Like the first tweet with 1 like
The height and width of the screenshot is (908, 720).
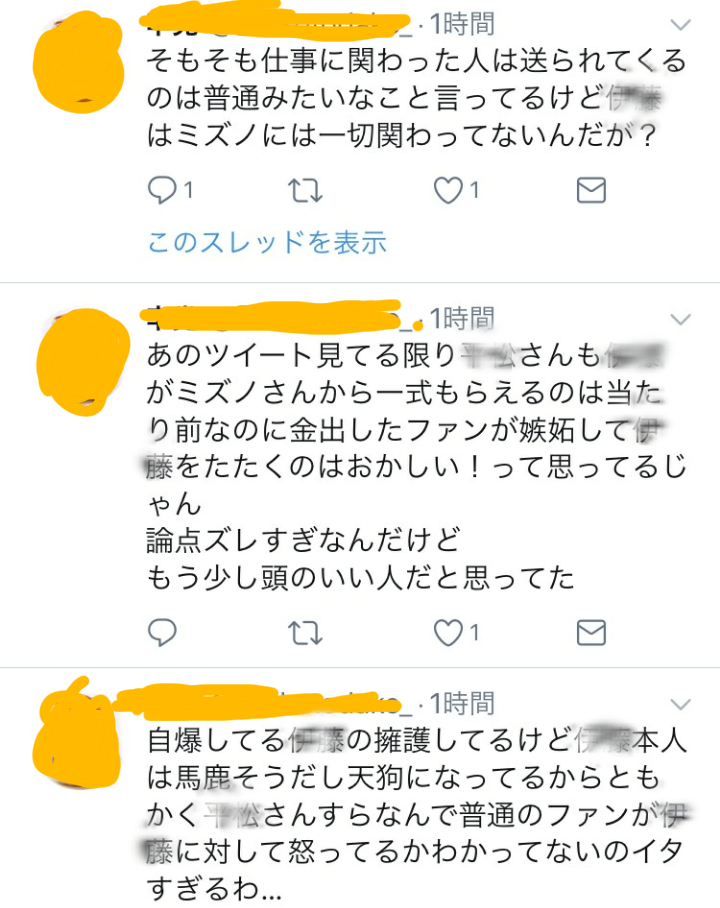(449, 190)
